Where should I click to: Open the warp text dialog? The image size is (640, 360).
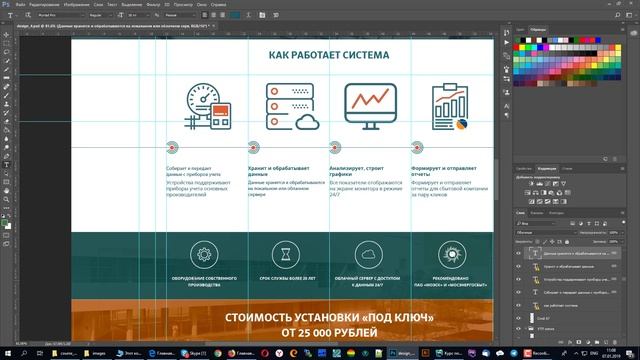point(249,15)
